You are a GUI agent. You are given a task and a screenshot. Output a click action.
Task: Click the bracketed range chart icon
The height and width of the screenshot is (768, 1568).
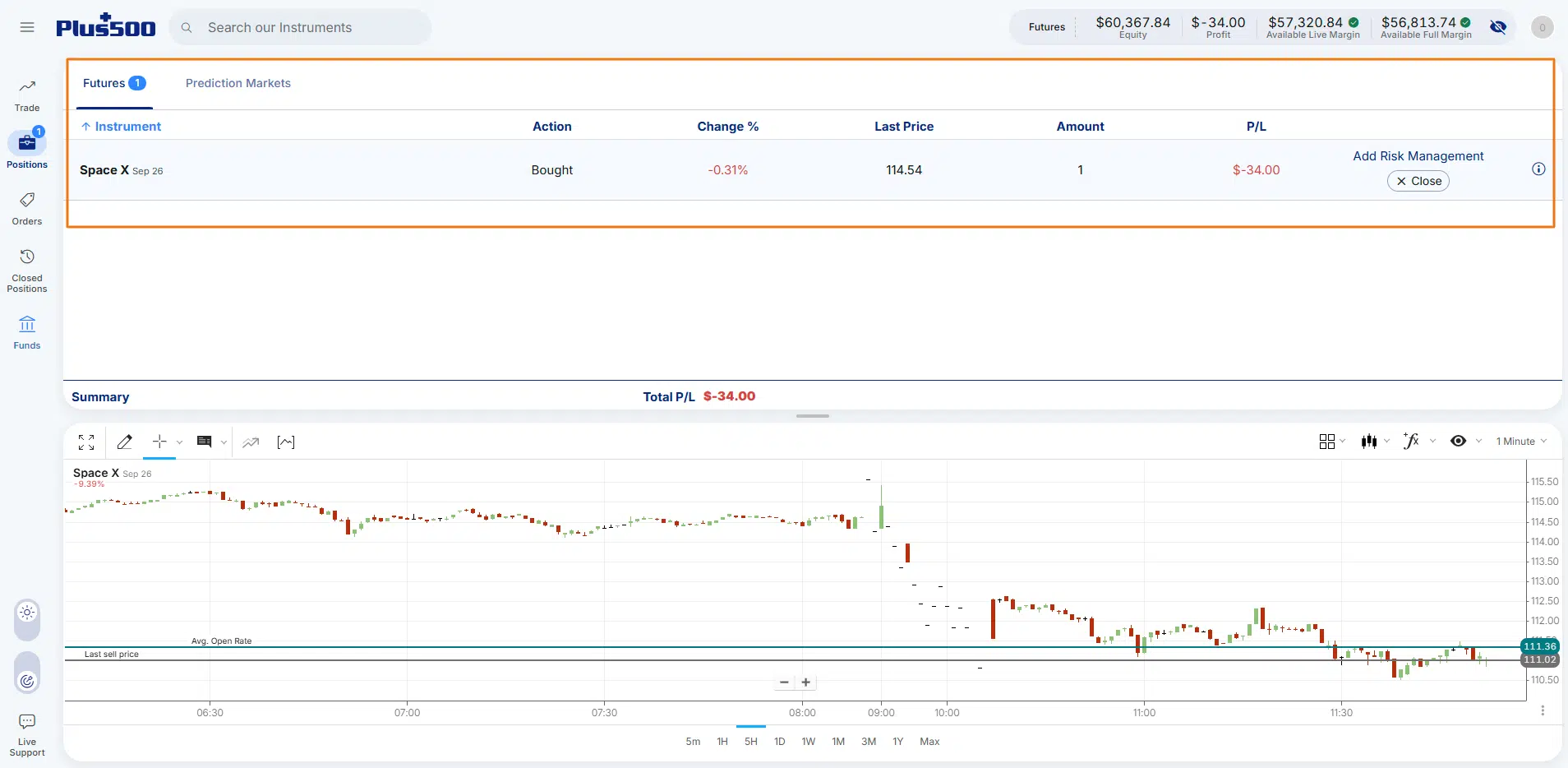click(x=286, y=442)
